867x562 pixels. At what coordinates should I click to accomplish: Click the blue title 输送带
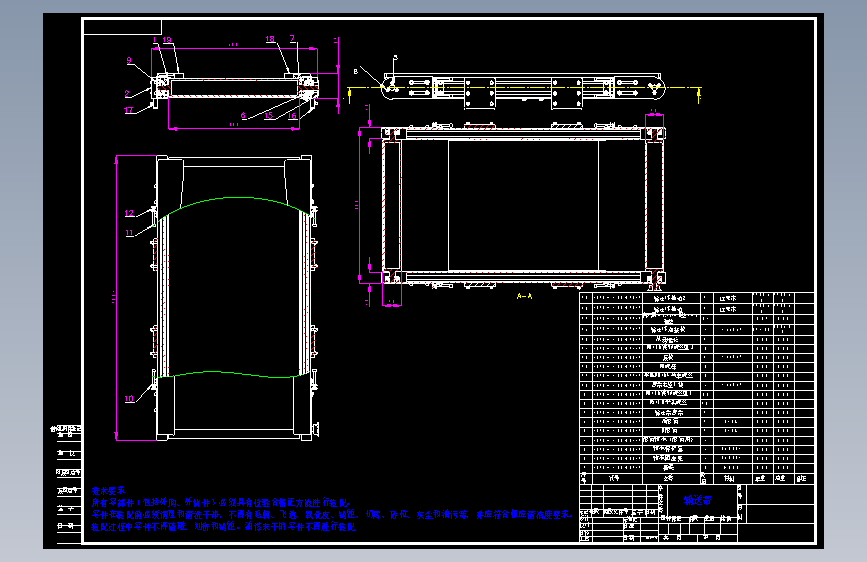click(x=697, y=501)
